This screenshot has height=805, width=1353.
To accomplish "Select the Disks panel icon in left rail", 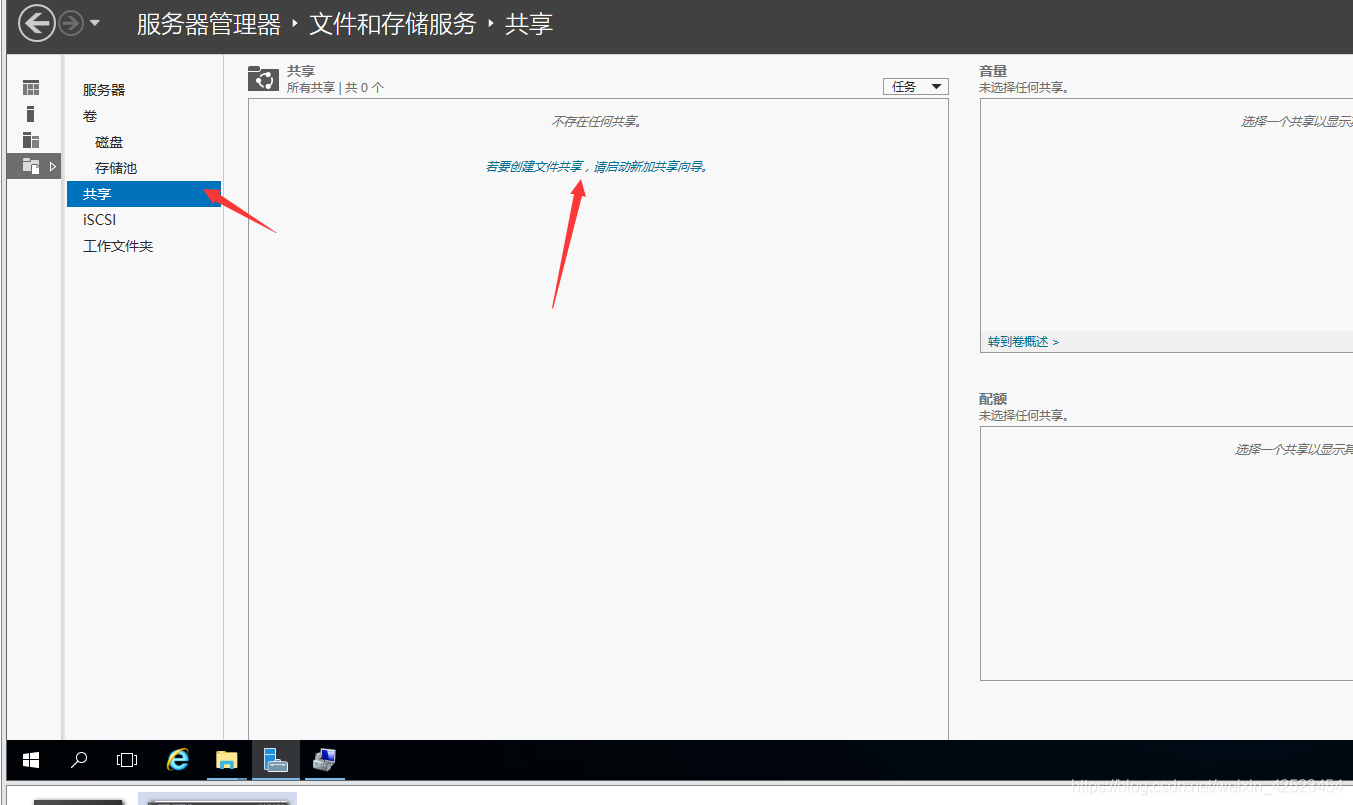I will pos(30,139).
